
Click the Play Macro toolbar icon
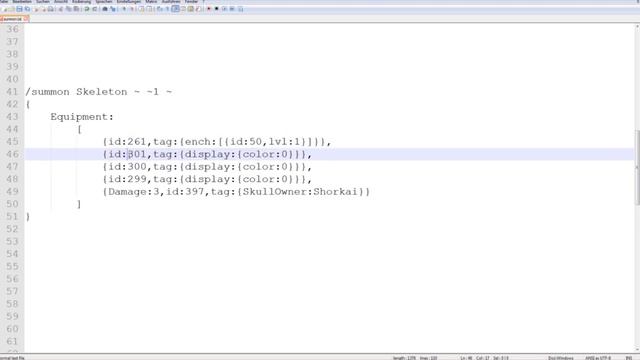[x=224, y=9]
